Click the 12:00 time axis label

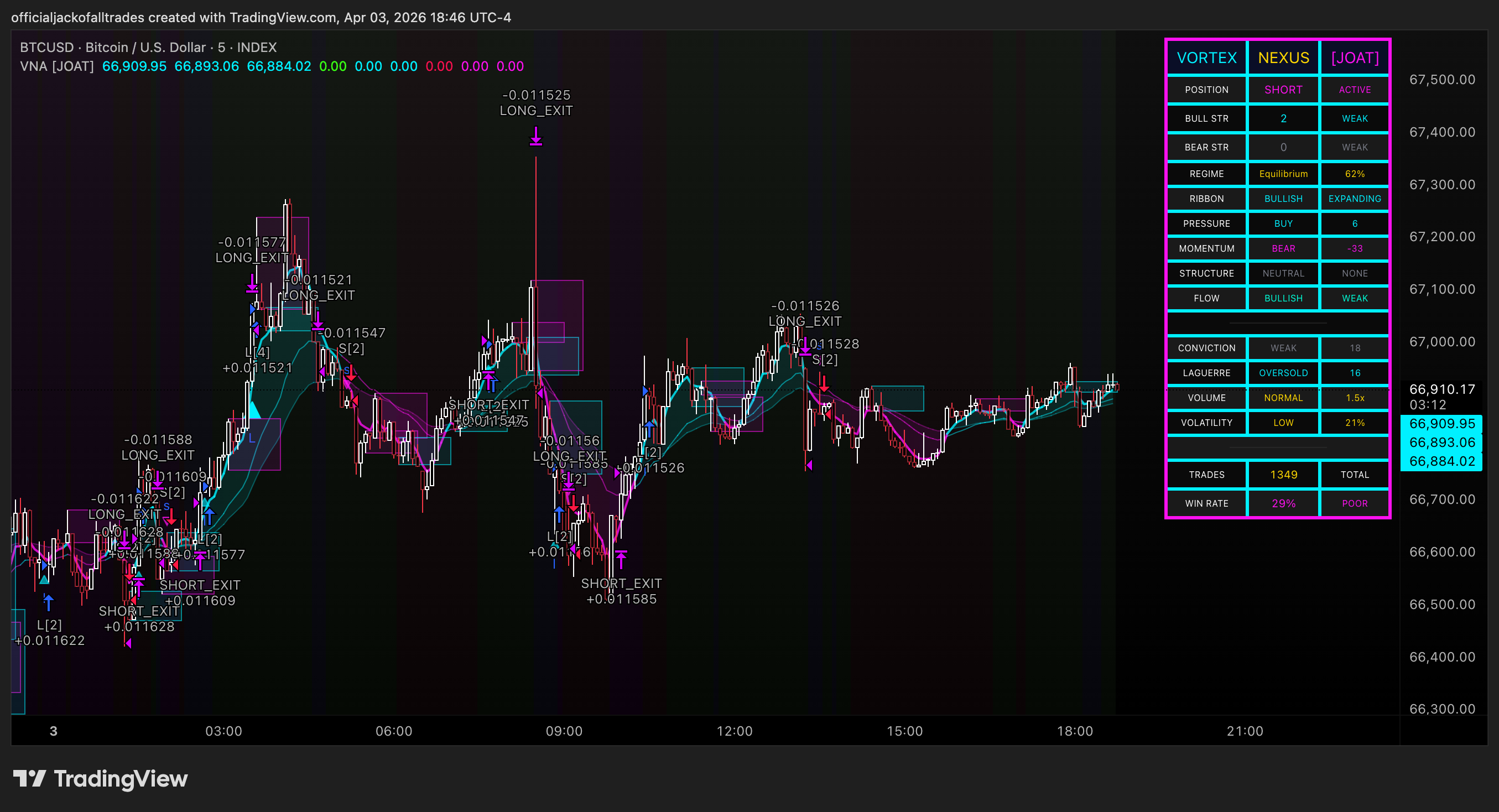pyautogui.click(x=735, y=731)
